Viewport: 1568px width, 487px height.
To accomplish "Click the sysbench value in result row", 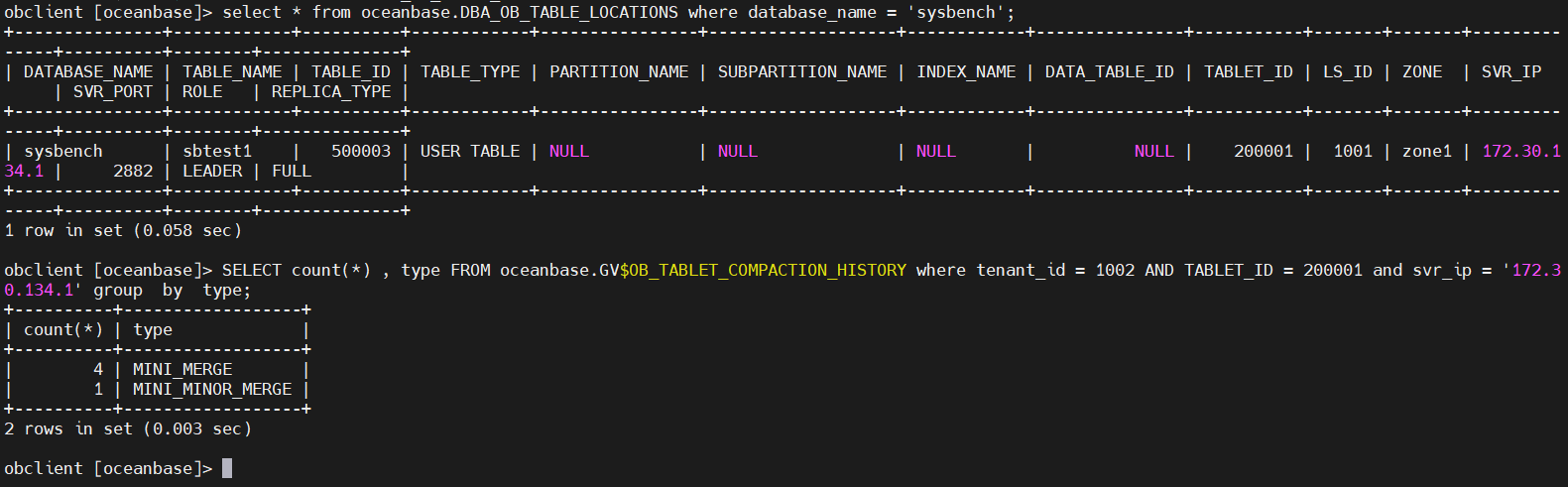I will pos(63,151).
